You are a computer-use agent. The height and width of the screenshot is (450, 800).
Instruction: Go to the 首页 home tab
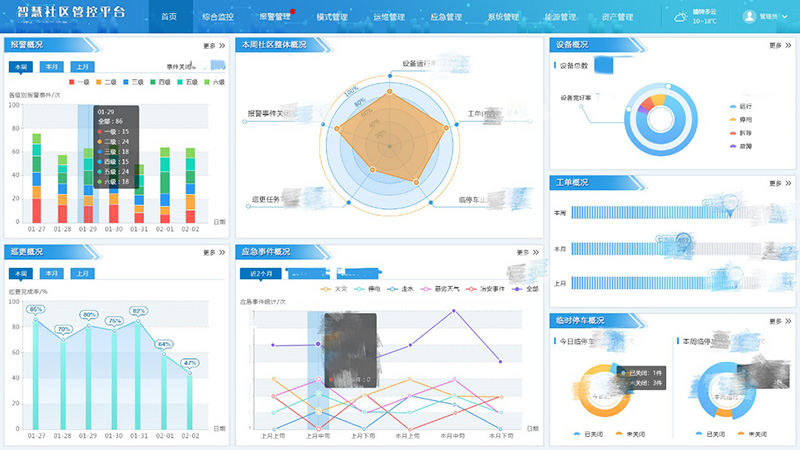tap(169, 17)
